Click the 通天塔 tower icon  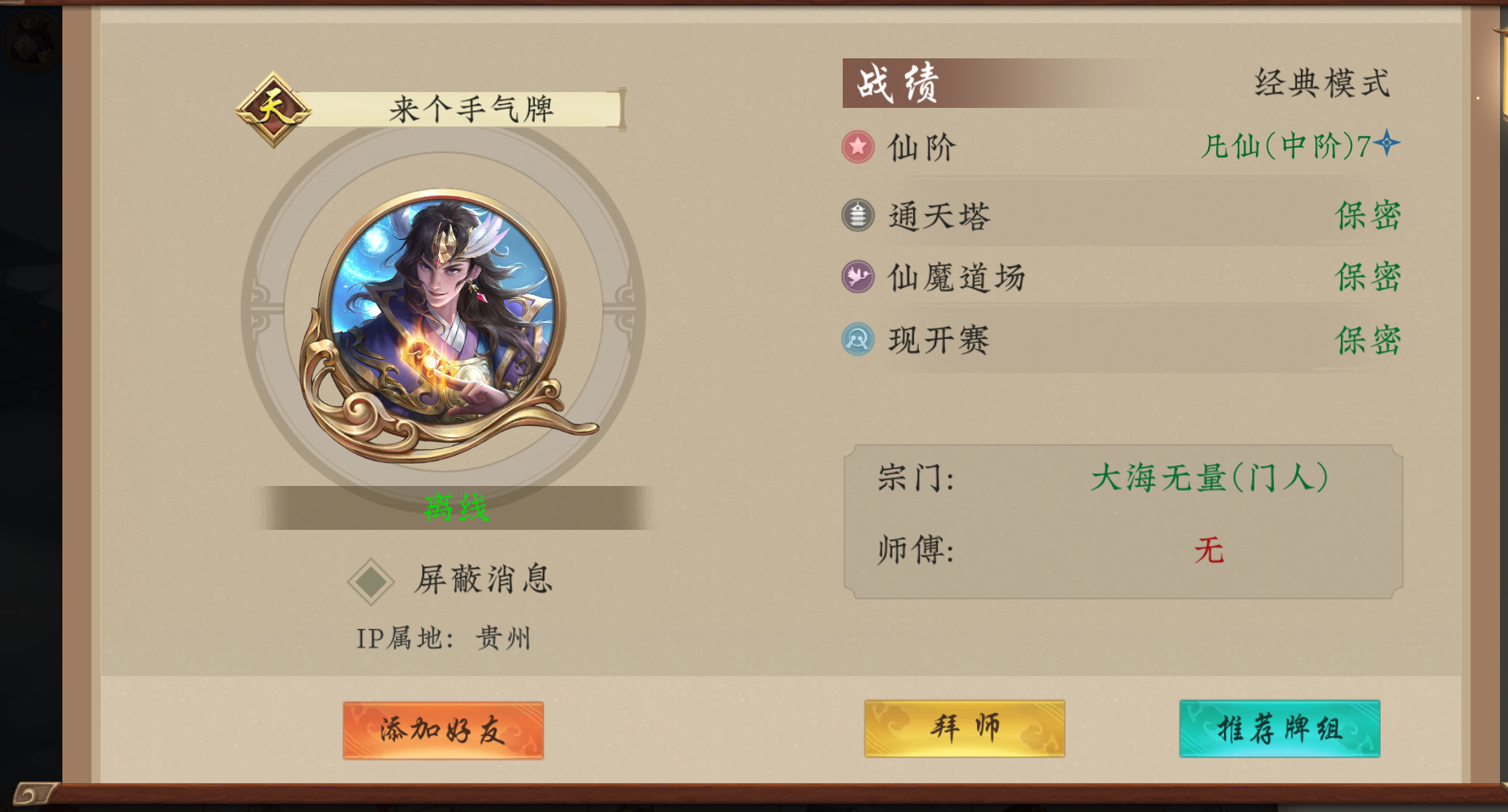tap(858, 216)
